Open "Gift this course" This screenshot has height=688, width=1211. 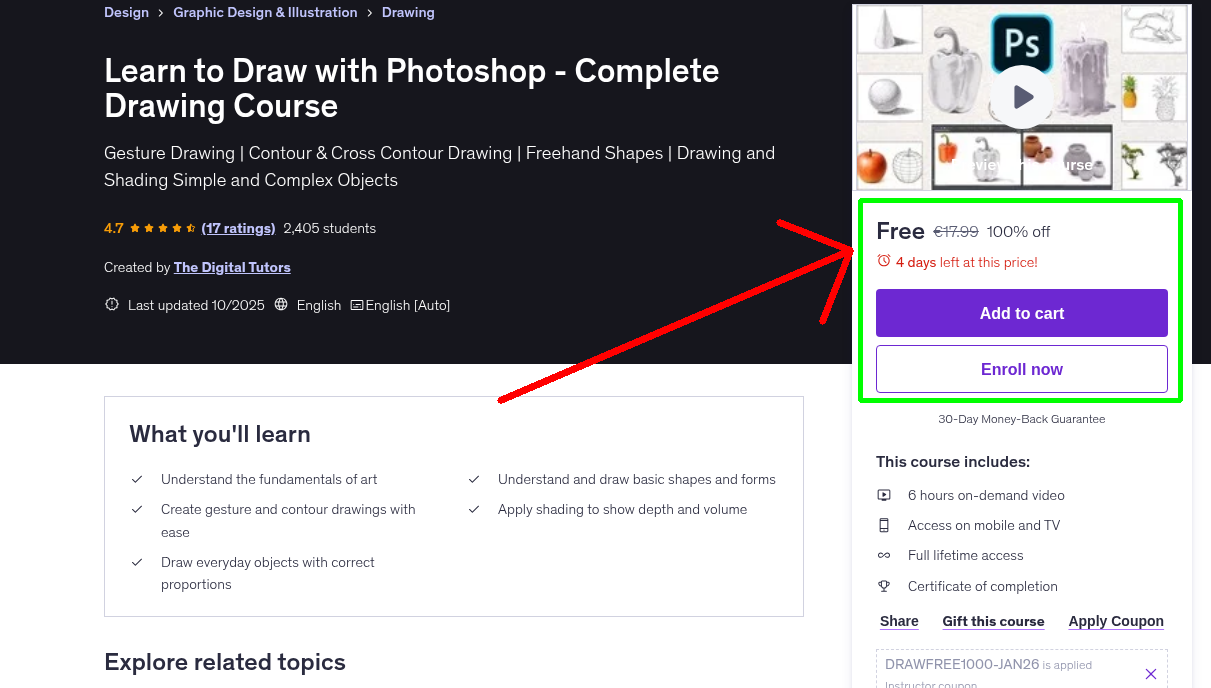click(993, 621)
